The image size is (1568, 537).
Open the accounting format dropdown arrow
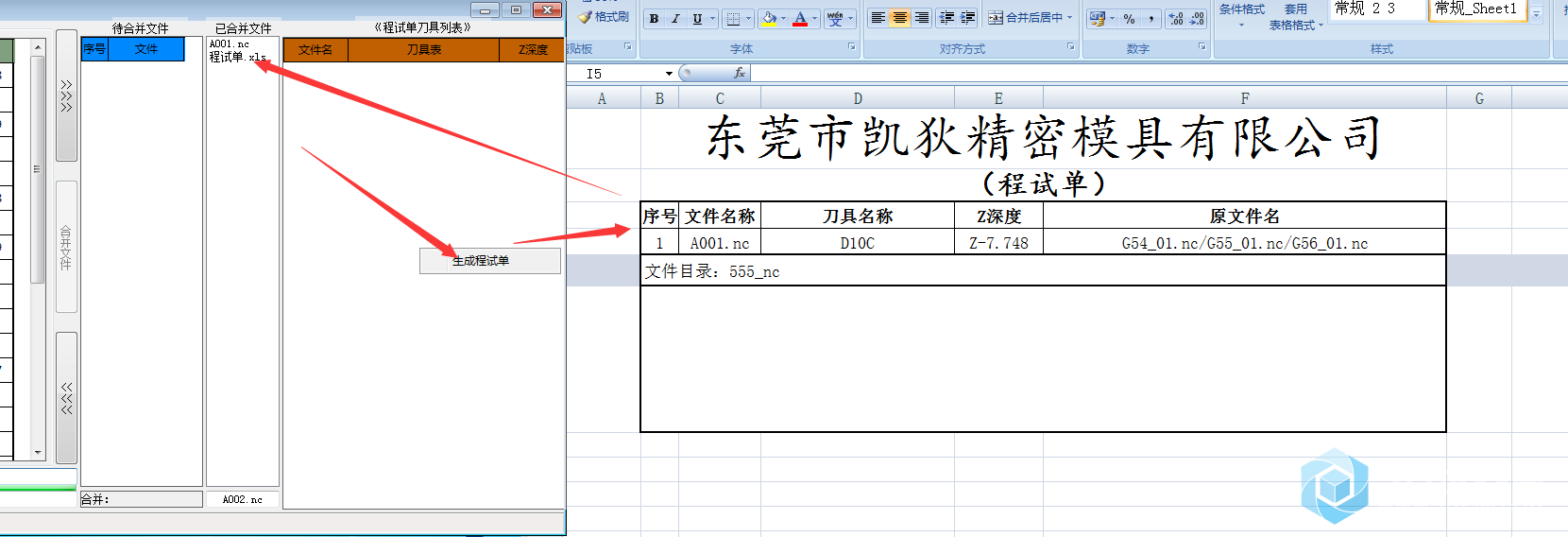coord(1113,18)
